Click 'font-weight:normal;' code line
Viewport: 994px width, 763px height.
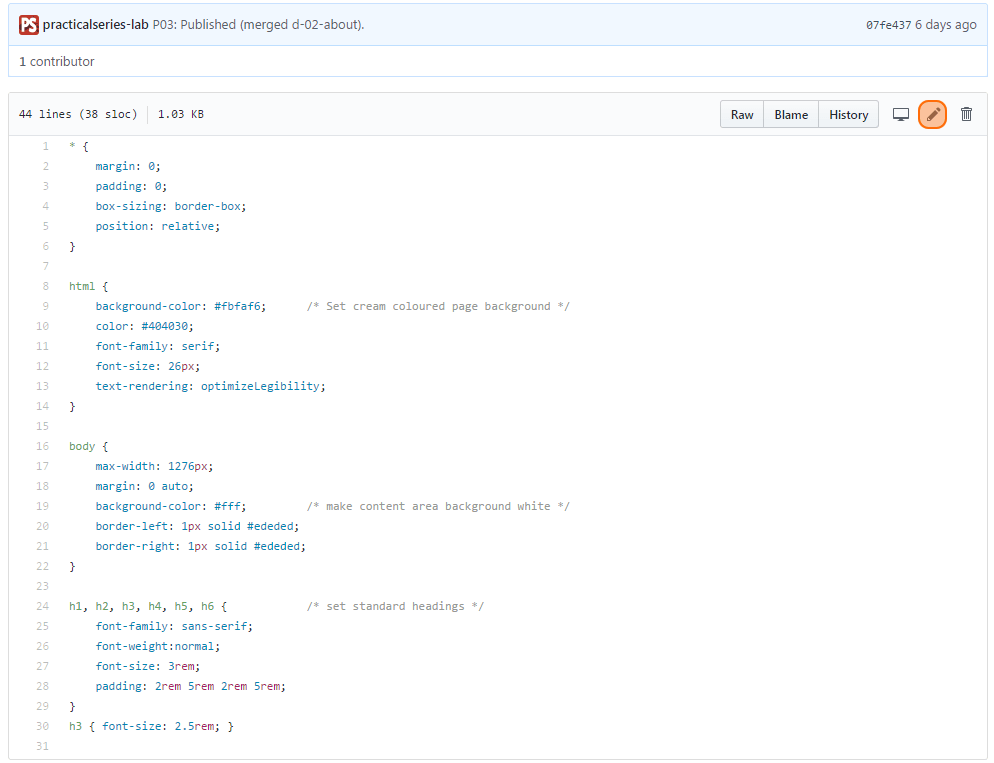pyautogui.click(x=158, y=646)
